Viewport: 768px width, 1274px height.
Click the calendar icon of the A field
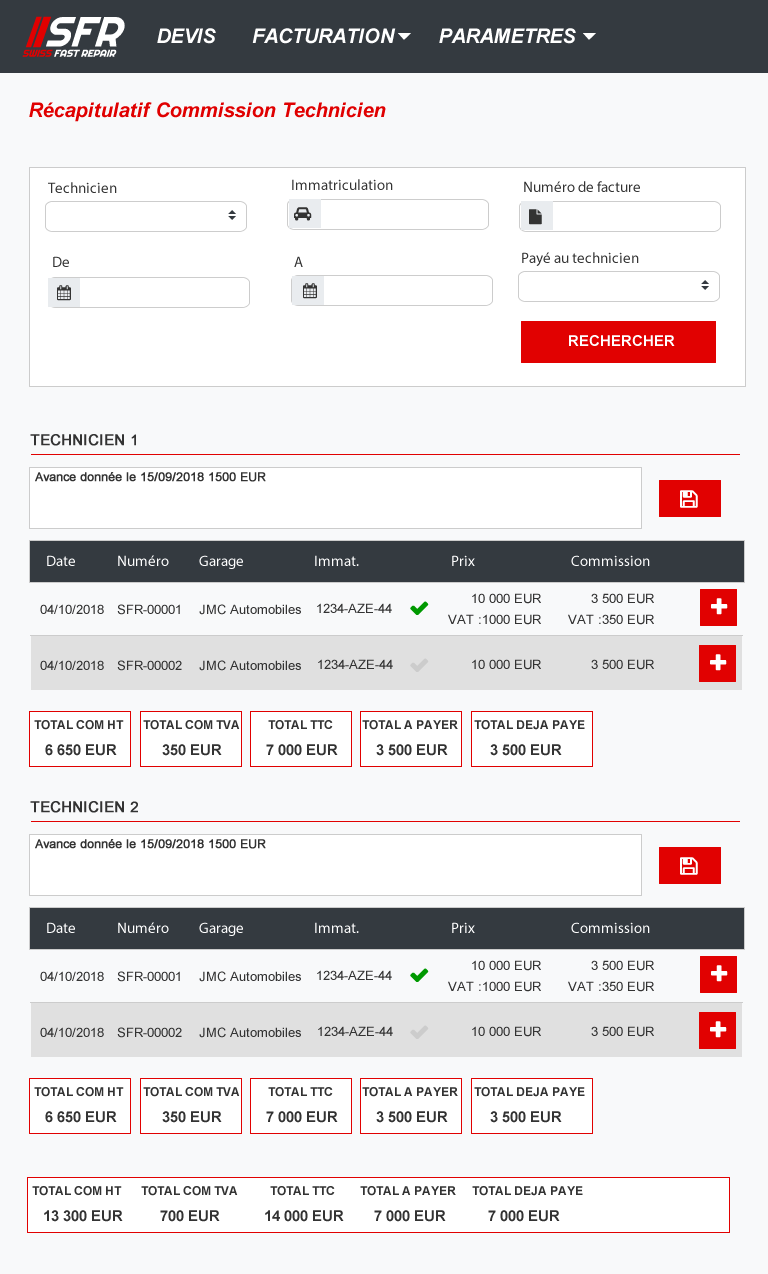point(309,291)
